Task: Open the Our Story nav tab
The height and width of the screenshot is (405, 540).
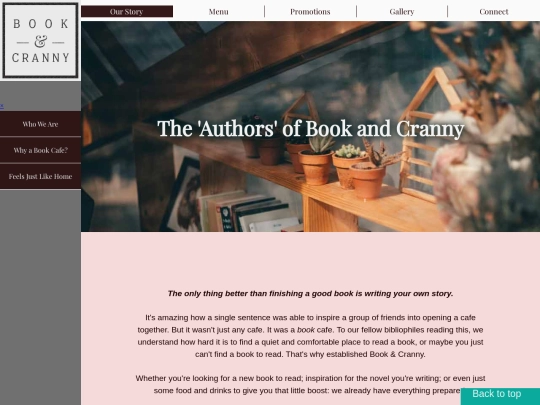Action: click(x=127, y=11)
